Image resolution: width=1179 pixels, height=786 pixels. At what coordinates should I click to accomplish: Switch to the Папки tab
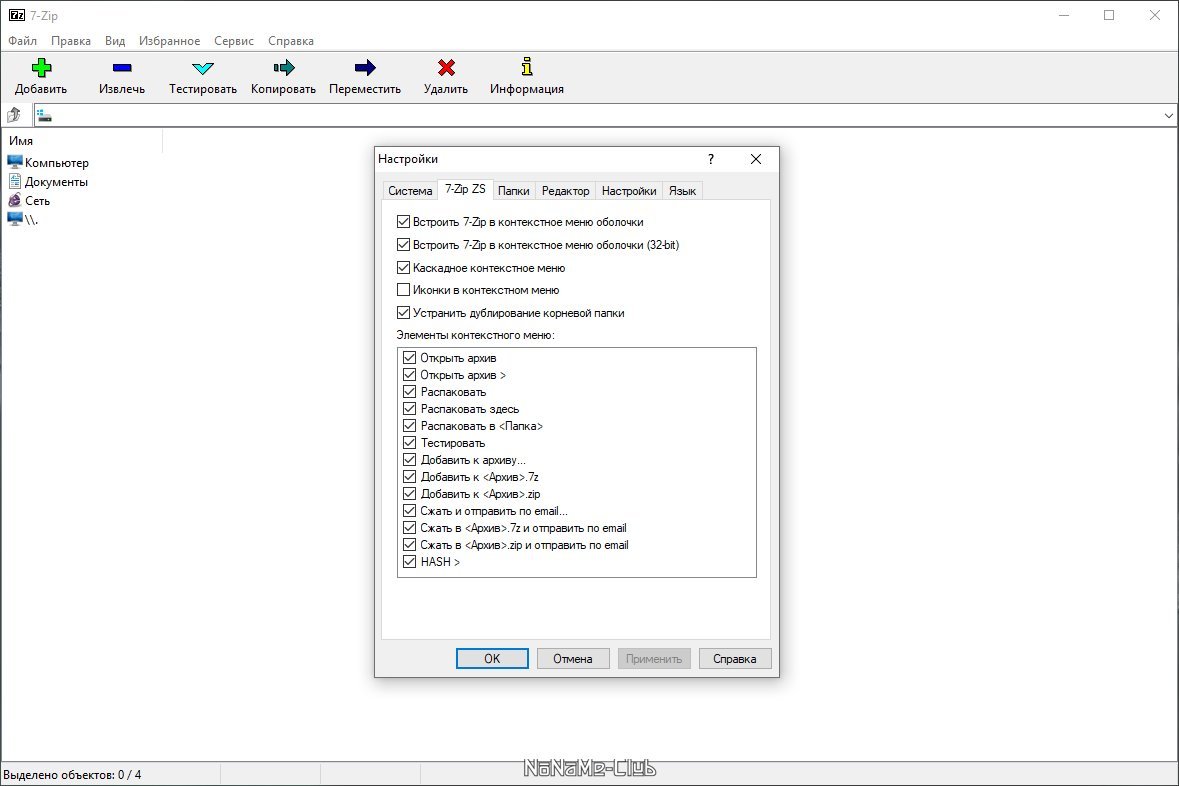[514, 191]
